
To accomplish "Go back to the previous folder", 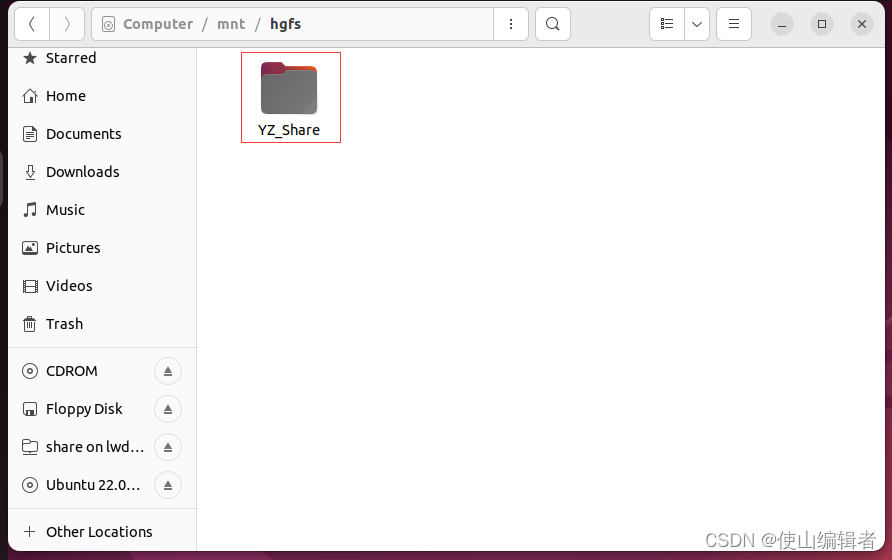I will click(32, 24).
